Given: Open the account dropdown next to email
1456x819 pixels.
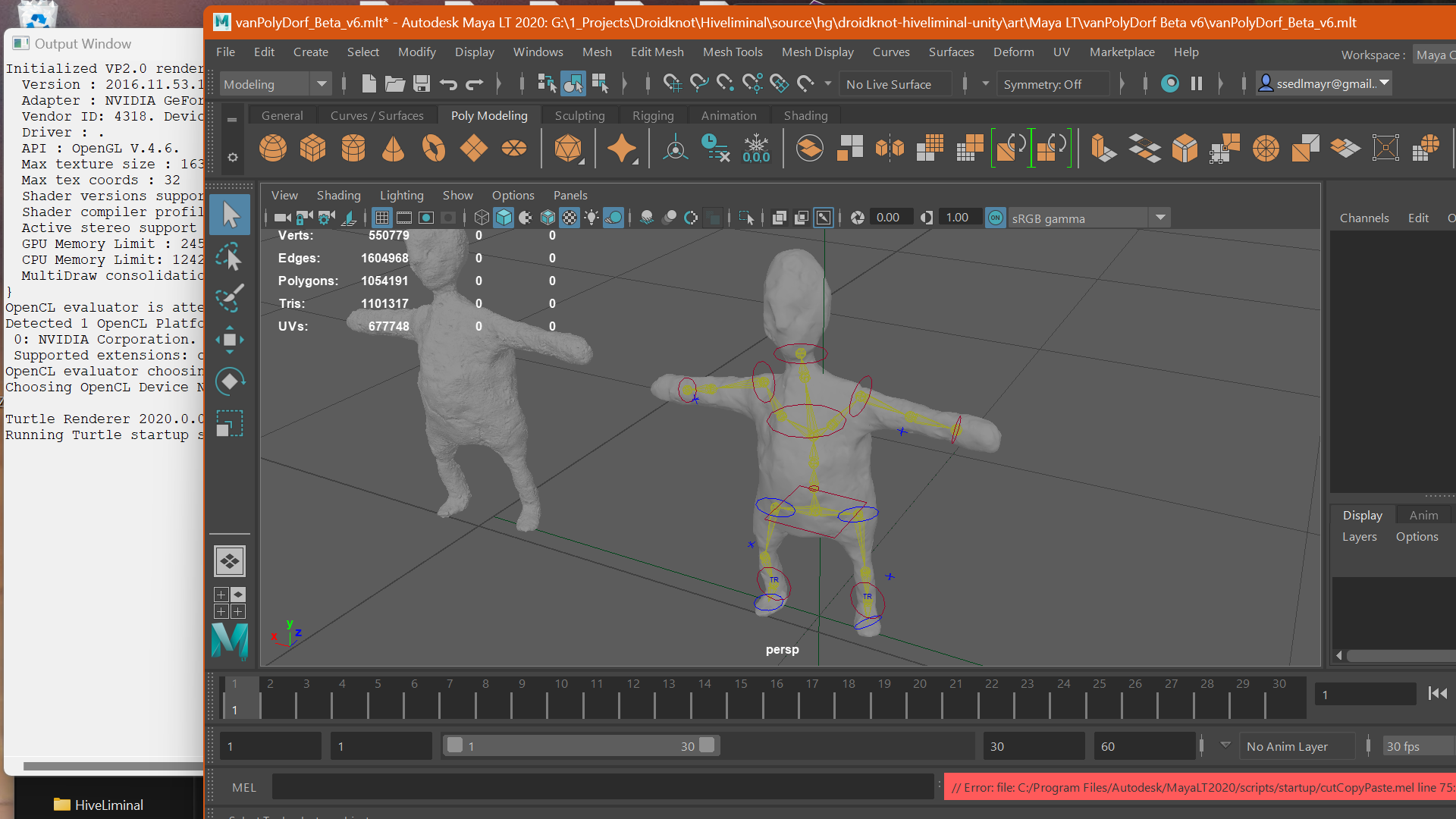Looking at the screenshot, I should 1385,83.
